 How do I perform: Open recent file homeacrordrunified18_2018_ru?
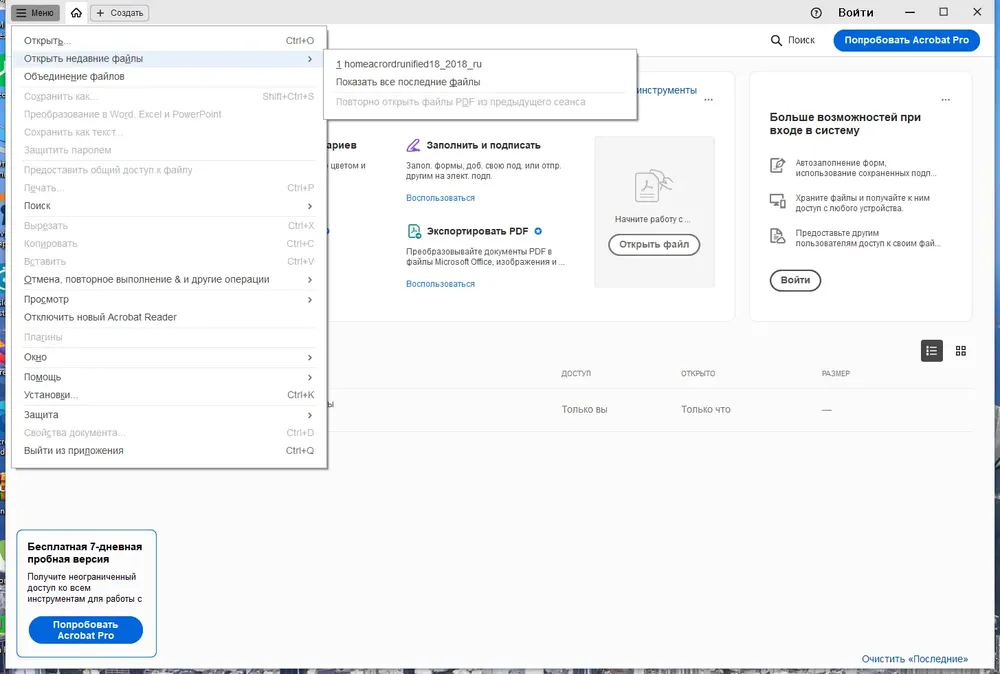(x=409, y=64)
